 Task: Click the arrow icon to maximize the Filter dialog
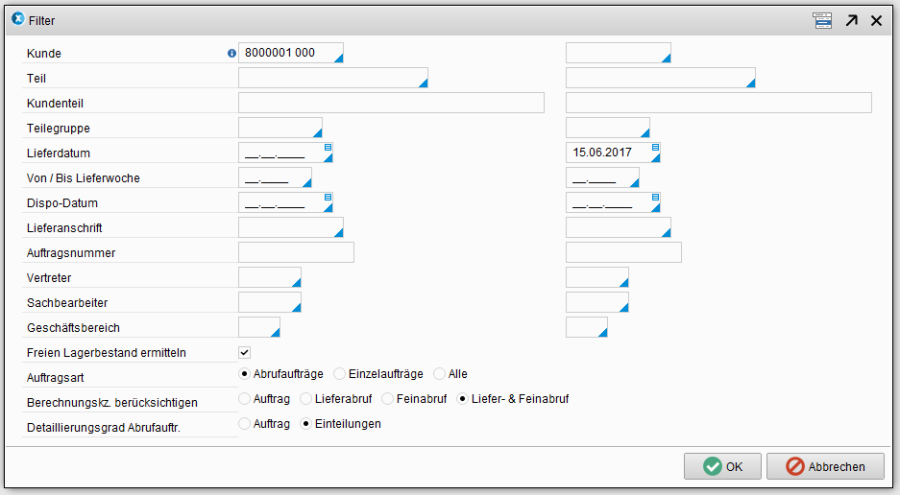pyautogui.click(x=851, y=20)
